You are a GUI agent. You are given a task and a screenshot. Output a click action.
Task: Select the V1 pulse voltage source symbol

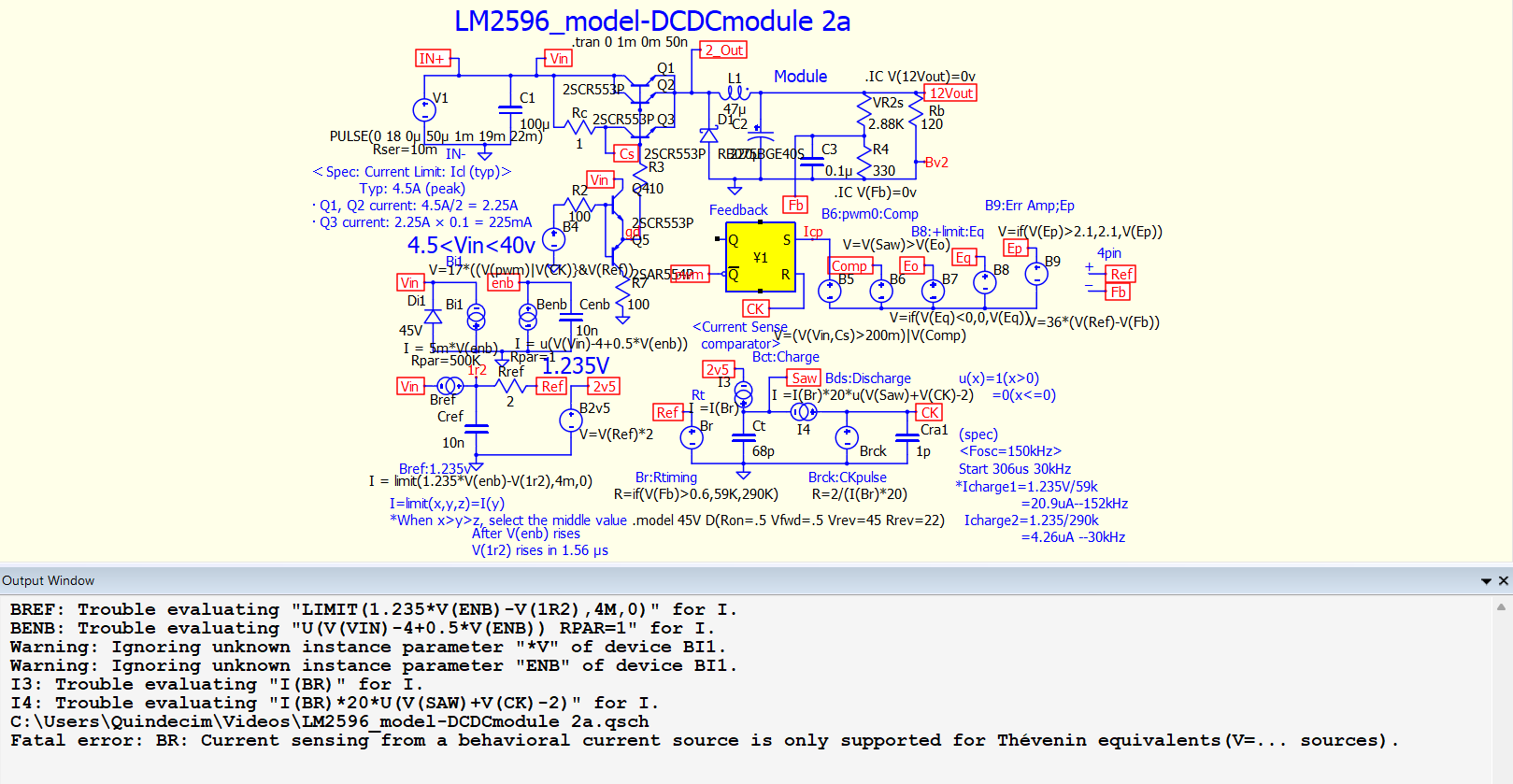click(x=424, y=110)
